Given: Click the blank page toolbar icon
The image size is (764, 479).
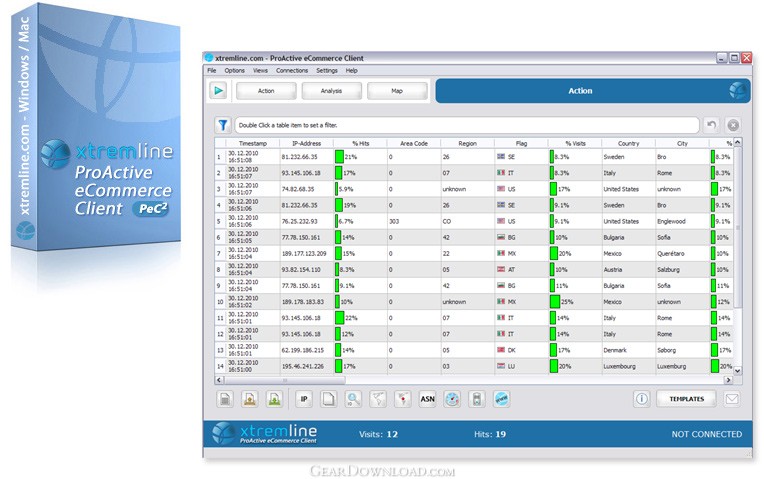Looking at the screenshot, I should (x=328, y=399).
